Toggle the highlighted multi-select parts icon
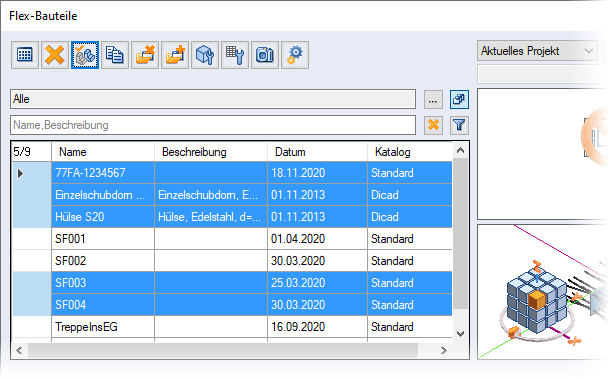Screen dimensions: 610x379 [x=85, y=55]
